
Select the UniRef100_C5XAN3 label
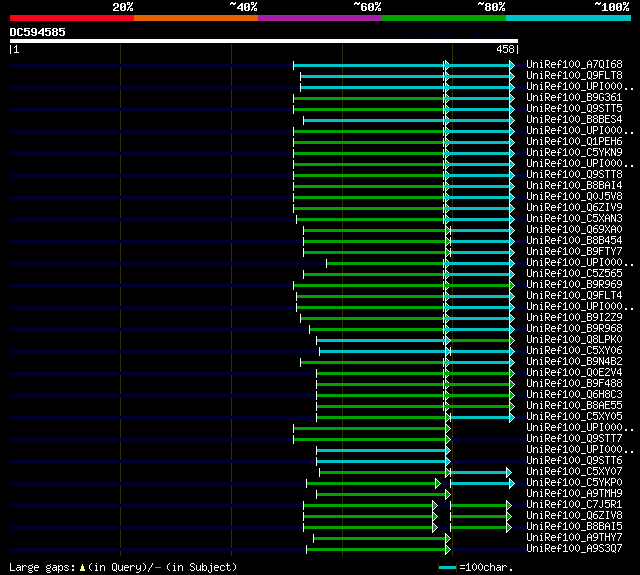pos(574,219)
